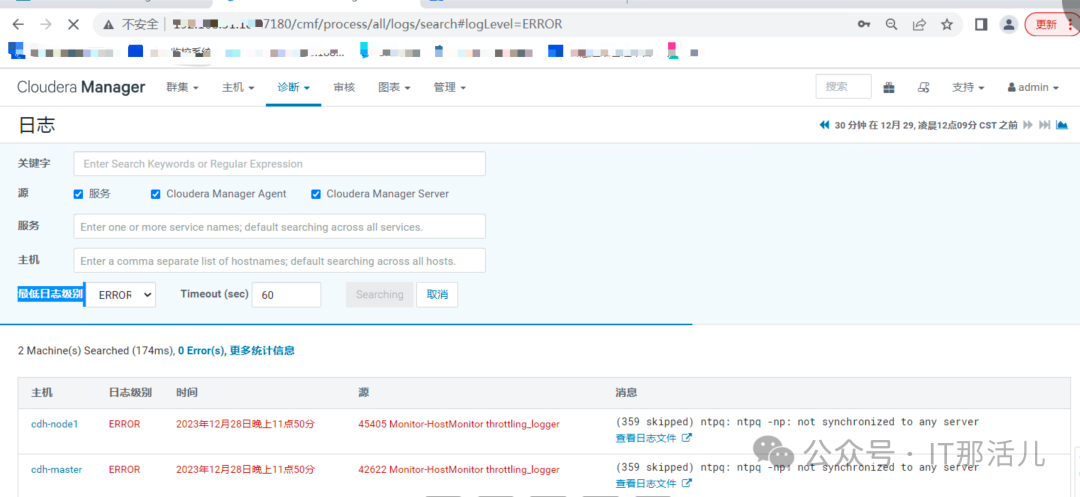Screen dimensions: 1080x497
Task: Uncheck the 服务 source checkbox
Action: pyautogui.click(x=79, y=194)
